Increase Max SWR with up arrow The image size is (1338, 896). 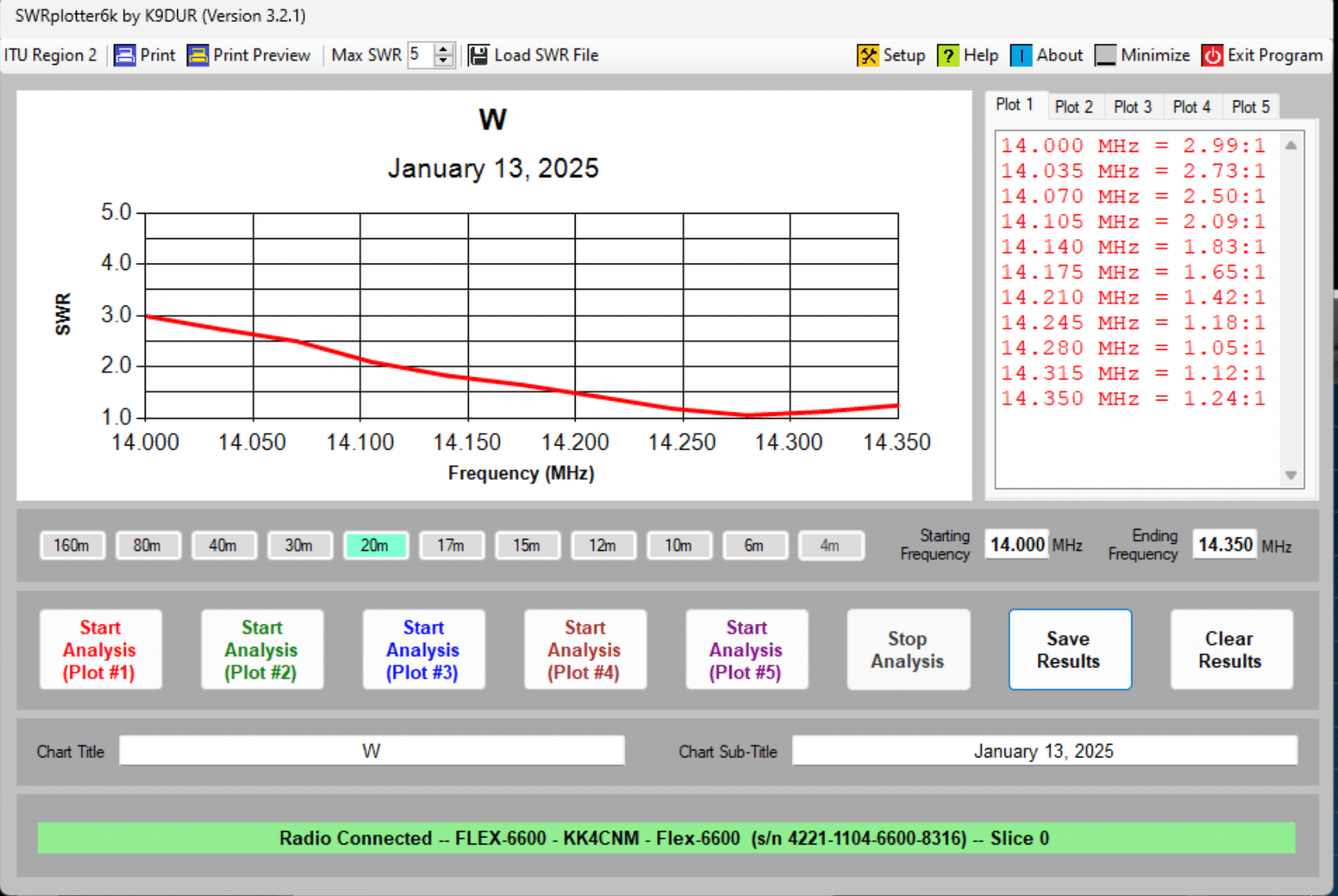[444, 50]
